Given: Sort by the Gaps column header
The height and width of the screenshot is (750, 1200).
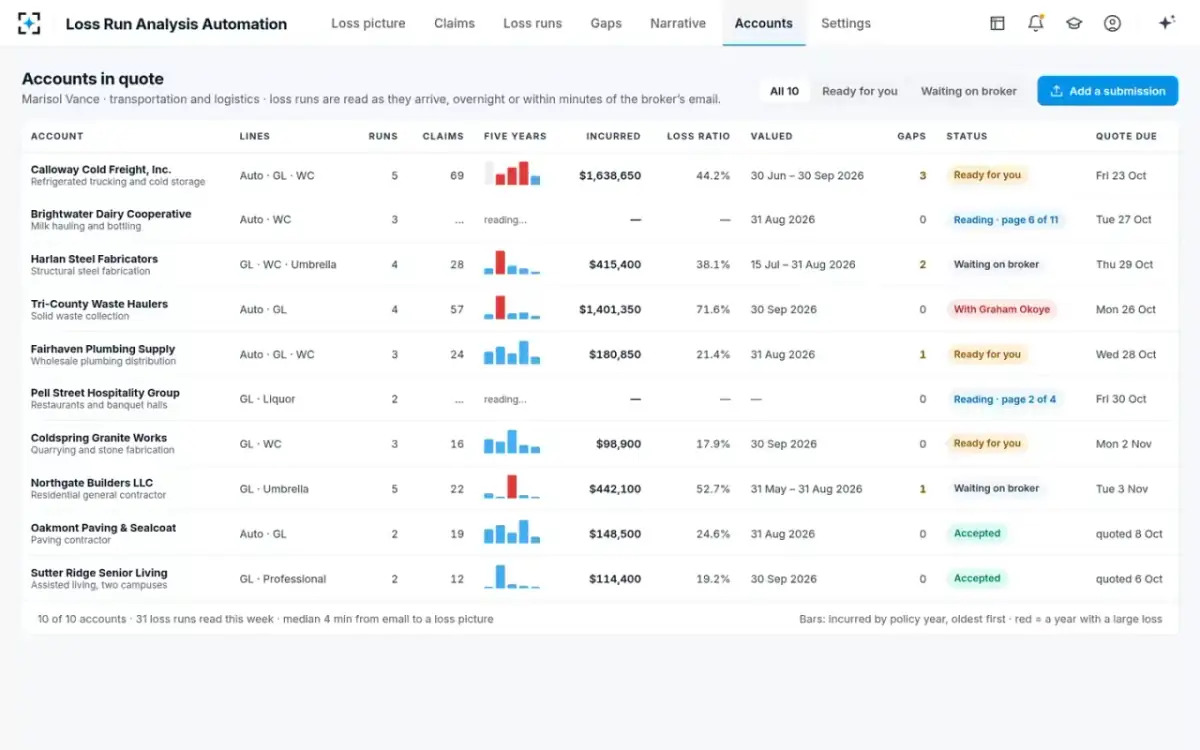Looking at the screenshot, I should (912, 136).
